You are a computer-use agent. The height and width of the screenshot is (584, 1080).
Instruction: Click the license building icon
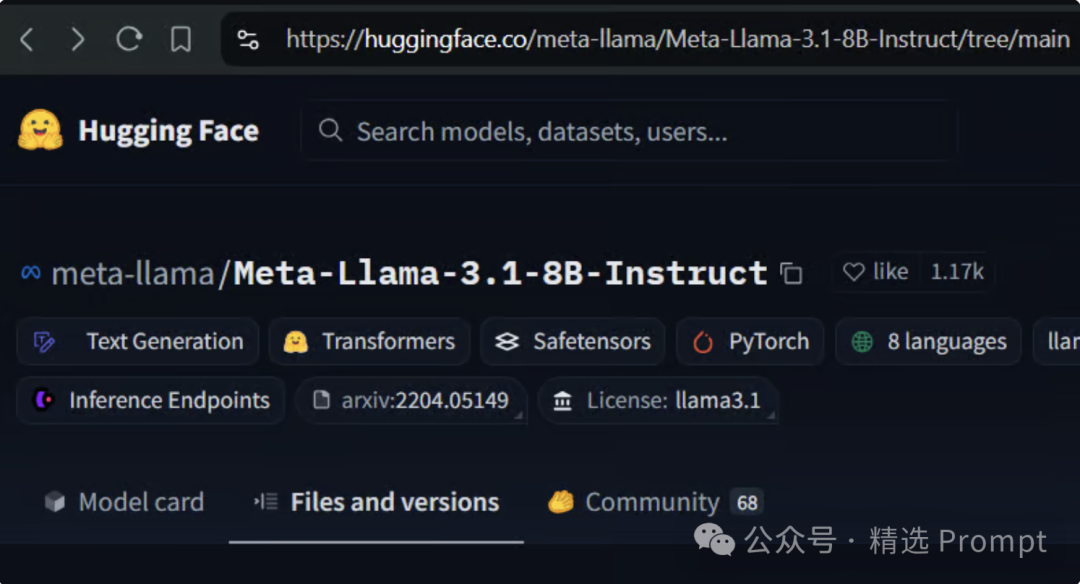[563, 400]
